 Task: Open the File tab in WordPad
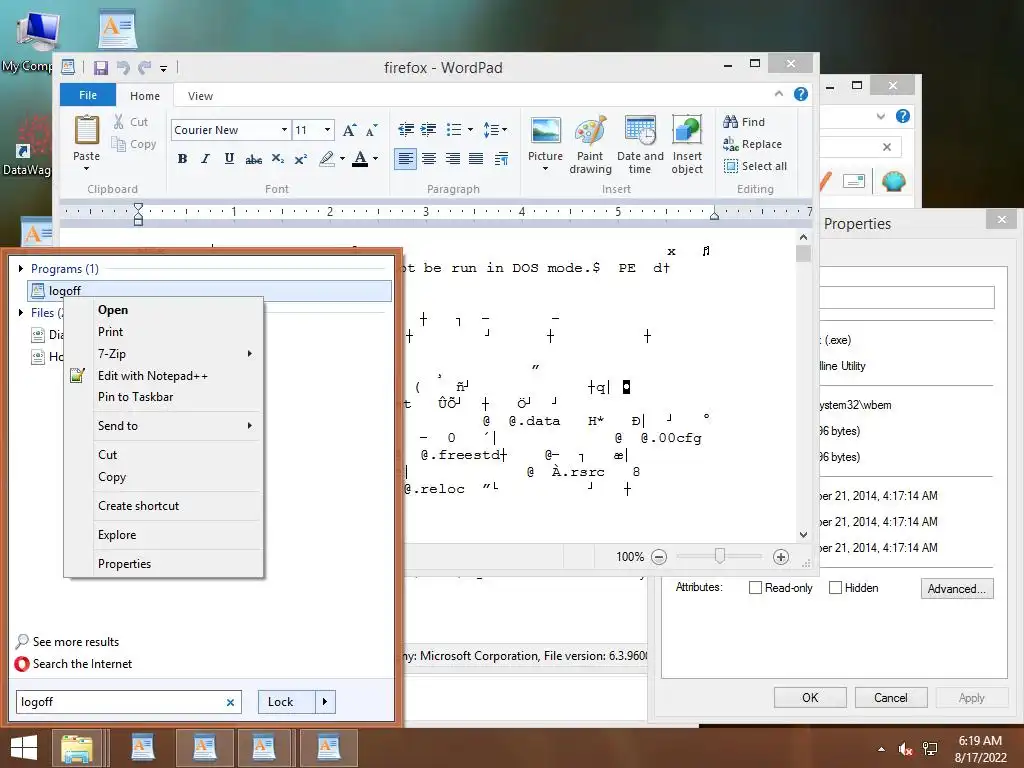tap(88, 95)
